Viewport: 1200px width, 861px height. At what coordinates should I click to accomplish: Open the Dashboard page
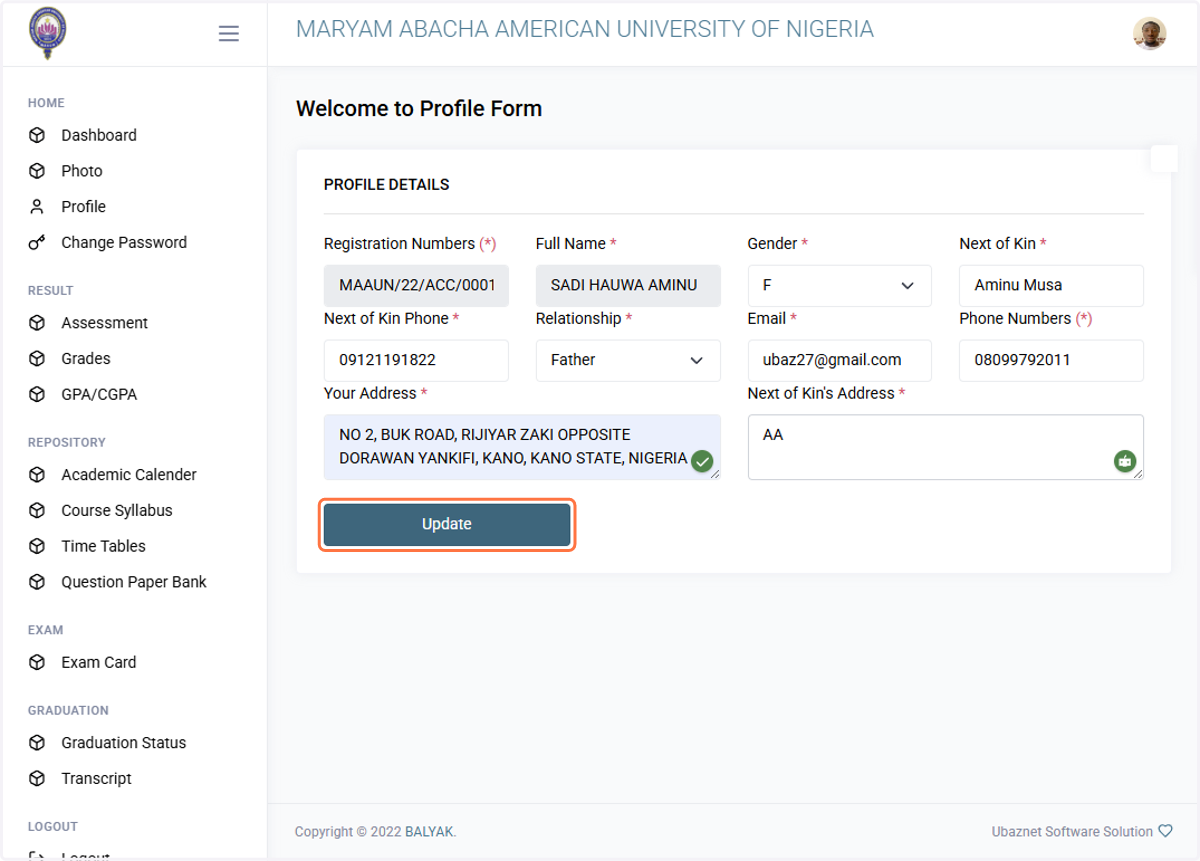[x=99, y=135]
